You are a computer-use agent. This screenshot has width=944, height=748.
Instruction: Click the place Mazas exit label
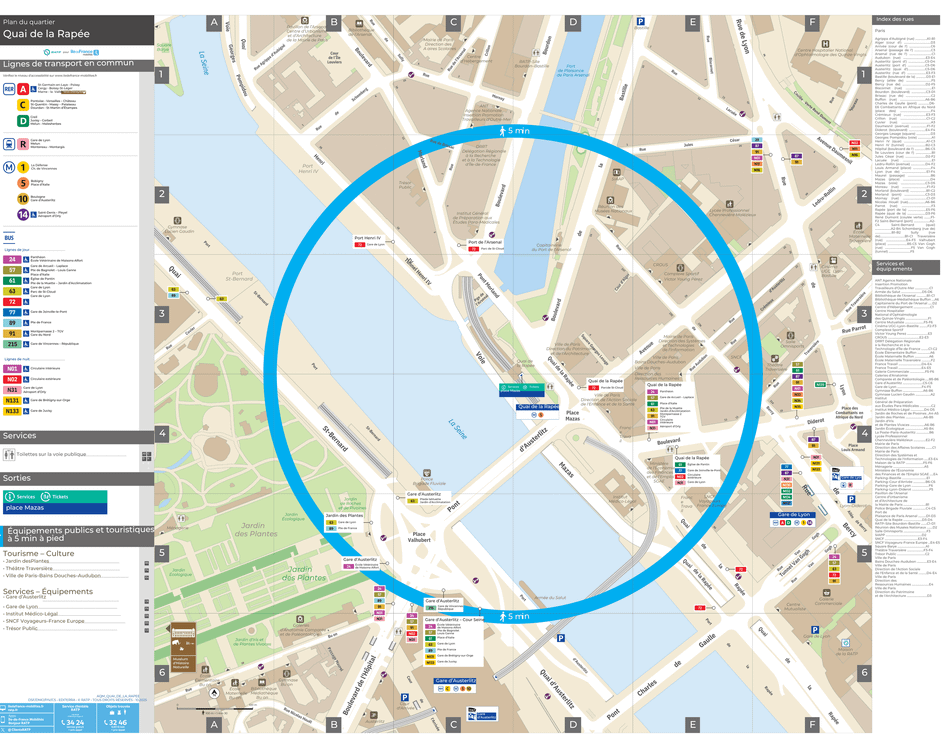coord(25,508)
